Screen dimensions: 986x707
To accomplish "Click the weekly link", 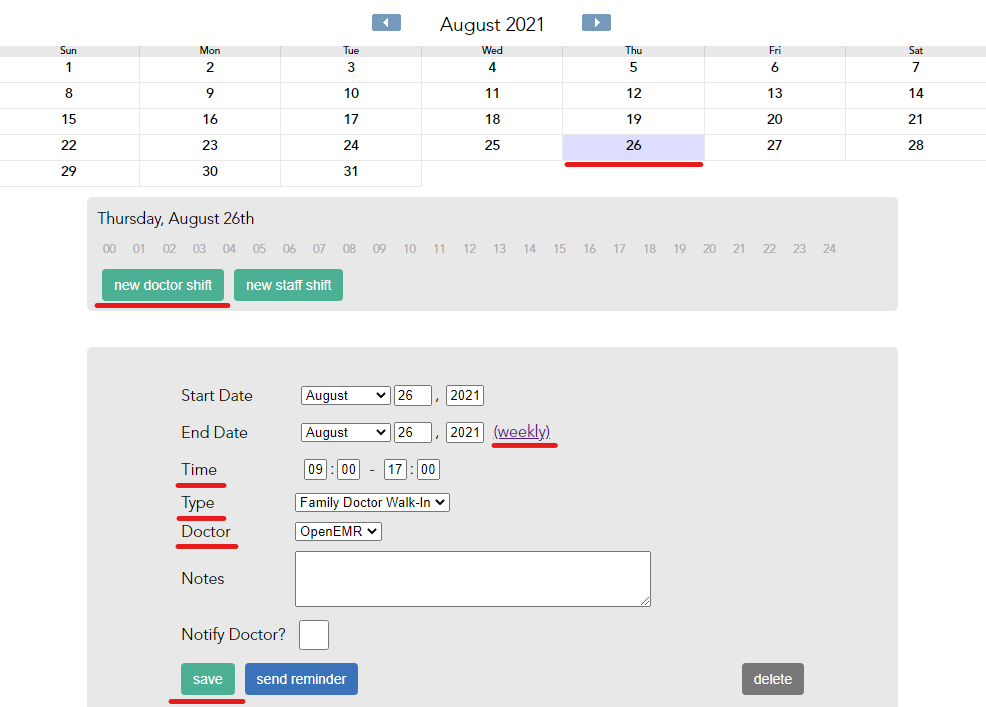I will pyautogui.click(x=522, y=432).
